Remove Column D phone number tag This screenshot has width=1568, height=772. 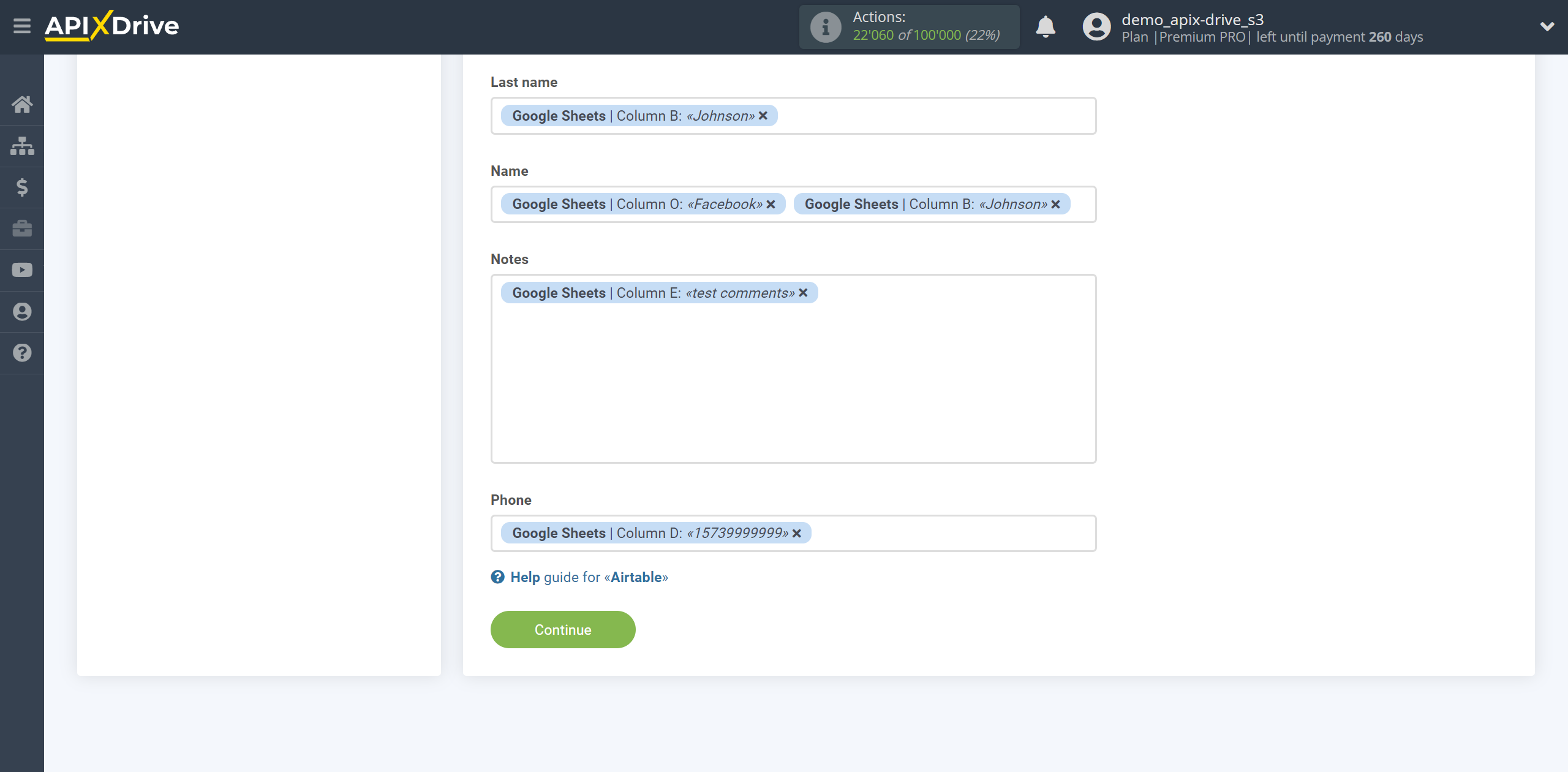point(797,534)
